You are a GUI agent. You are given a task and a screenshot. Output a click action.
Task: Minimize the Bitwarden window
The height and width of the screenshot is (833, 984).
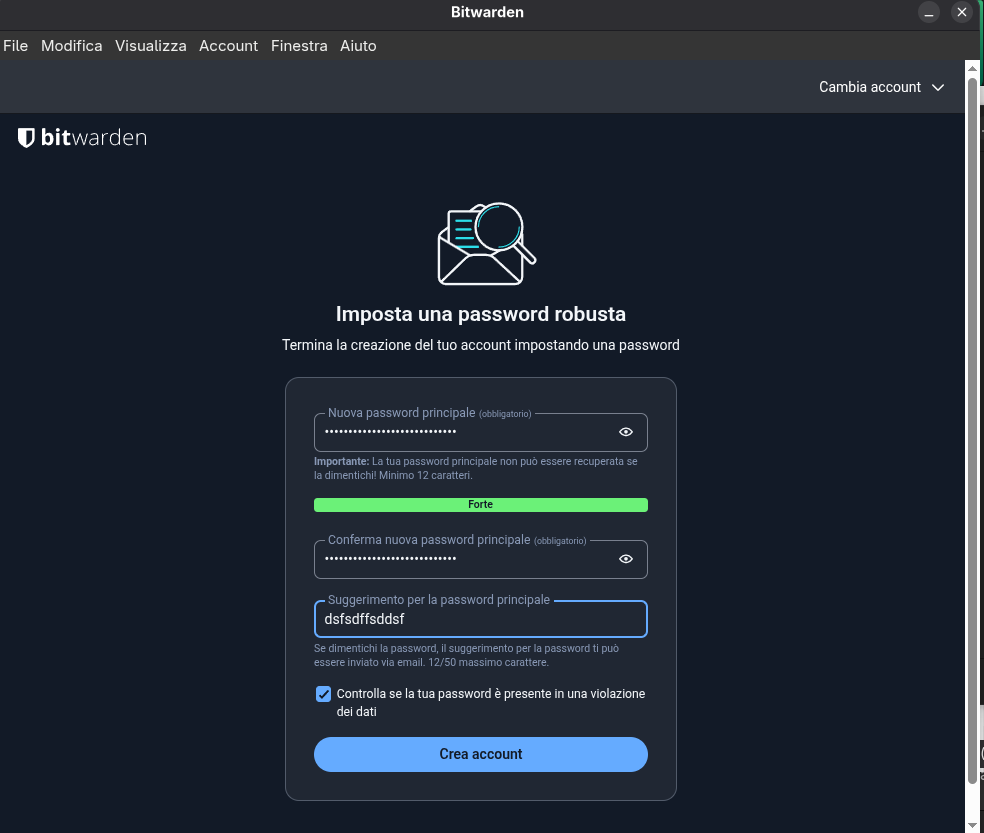coord(929,13)
